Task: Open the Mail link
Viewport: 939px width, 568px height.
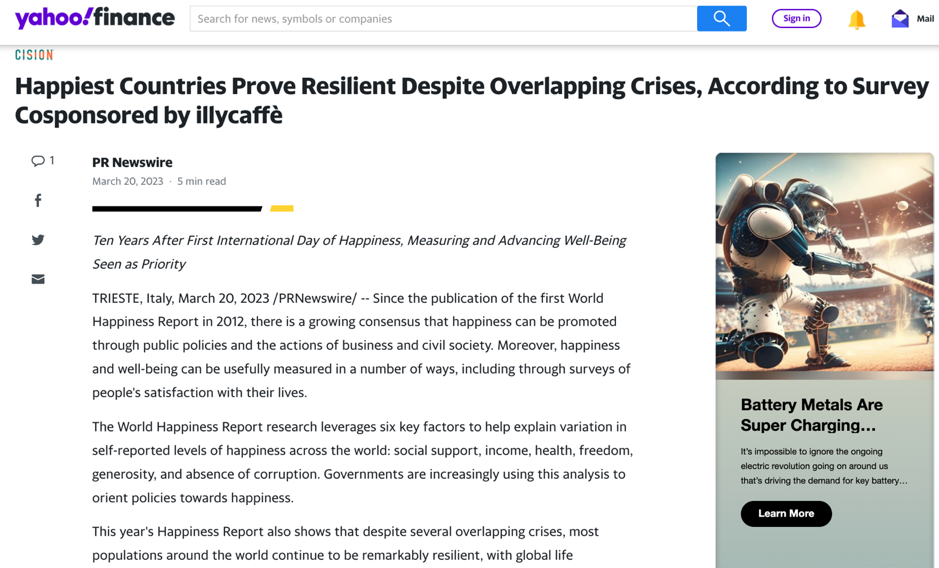Action: coord(925,19)
